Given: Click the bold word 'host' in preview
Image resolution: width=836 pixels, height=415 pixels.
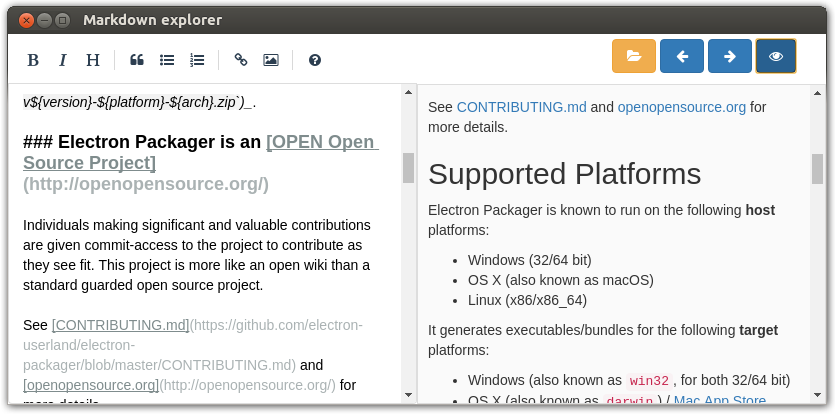Looking at the screenshot, I should click(760, 210).
